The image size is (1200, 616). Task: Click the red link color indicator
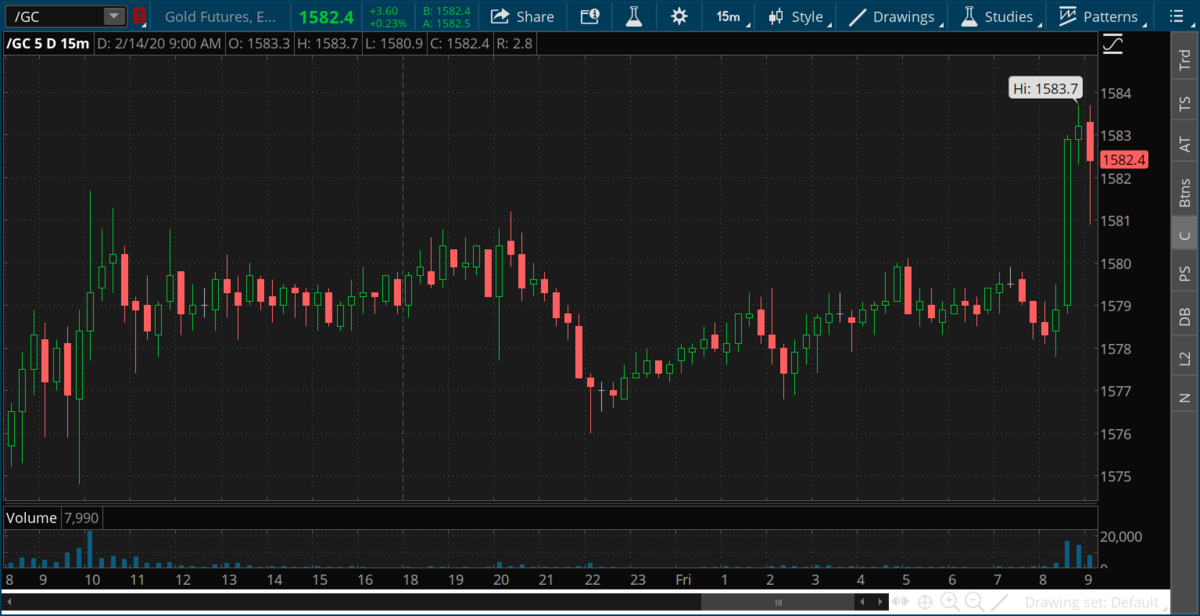139,16
